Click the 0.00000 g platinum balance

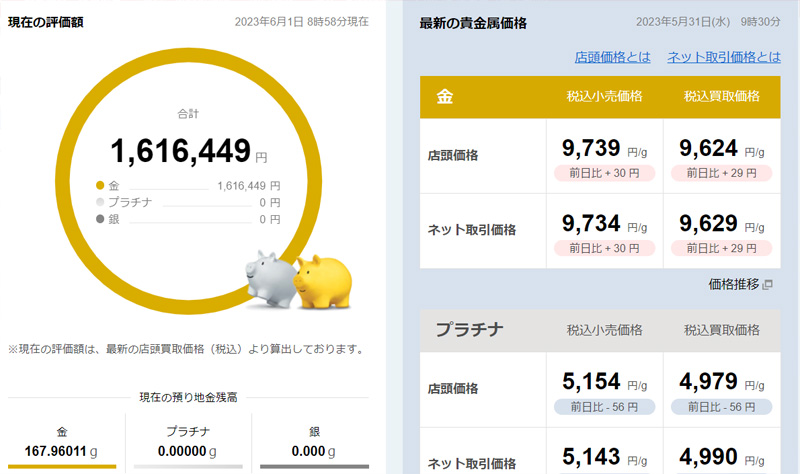[187, 452]
